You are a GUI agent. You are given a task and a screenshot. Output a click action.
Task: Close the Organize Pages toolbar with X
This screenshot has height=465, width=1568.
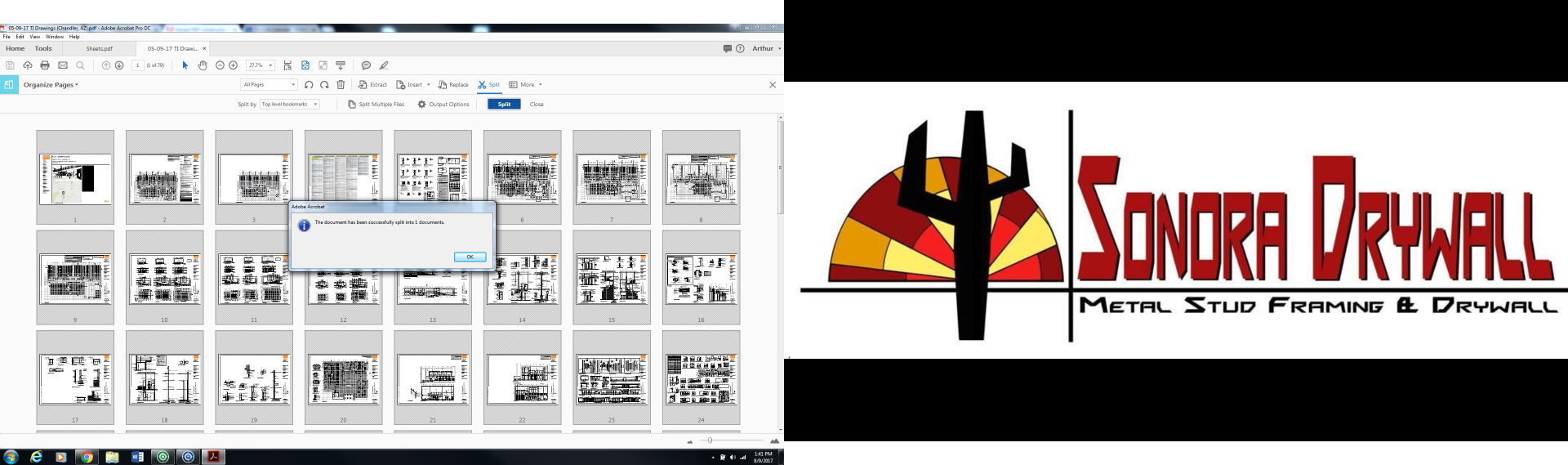pyautogui.click(x=773, y=85)
